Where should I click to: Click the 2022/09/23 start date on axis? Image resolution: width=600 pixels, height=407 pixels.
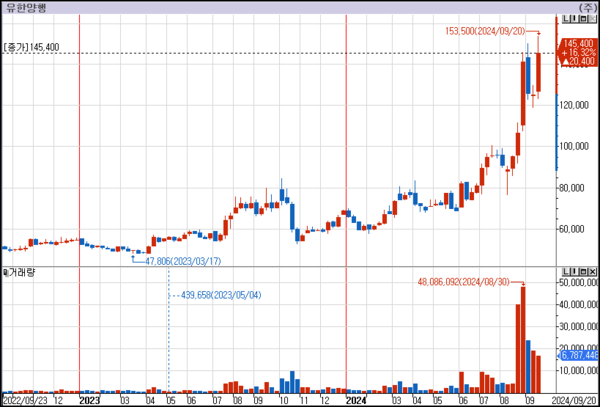click(25, 400)
